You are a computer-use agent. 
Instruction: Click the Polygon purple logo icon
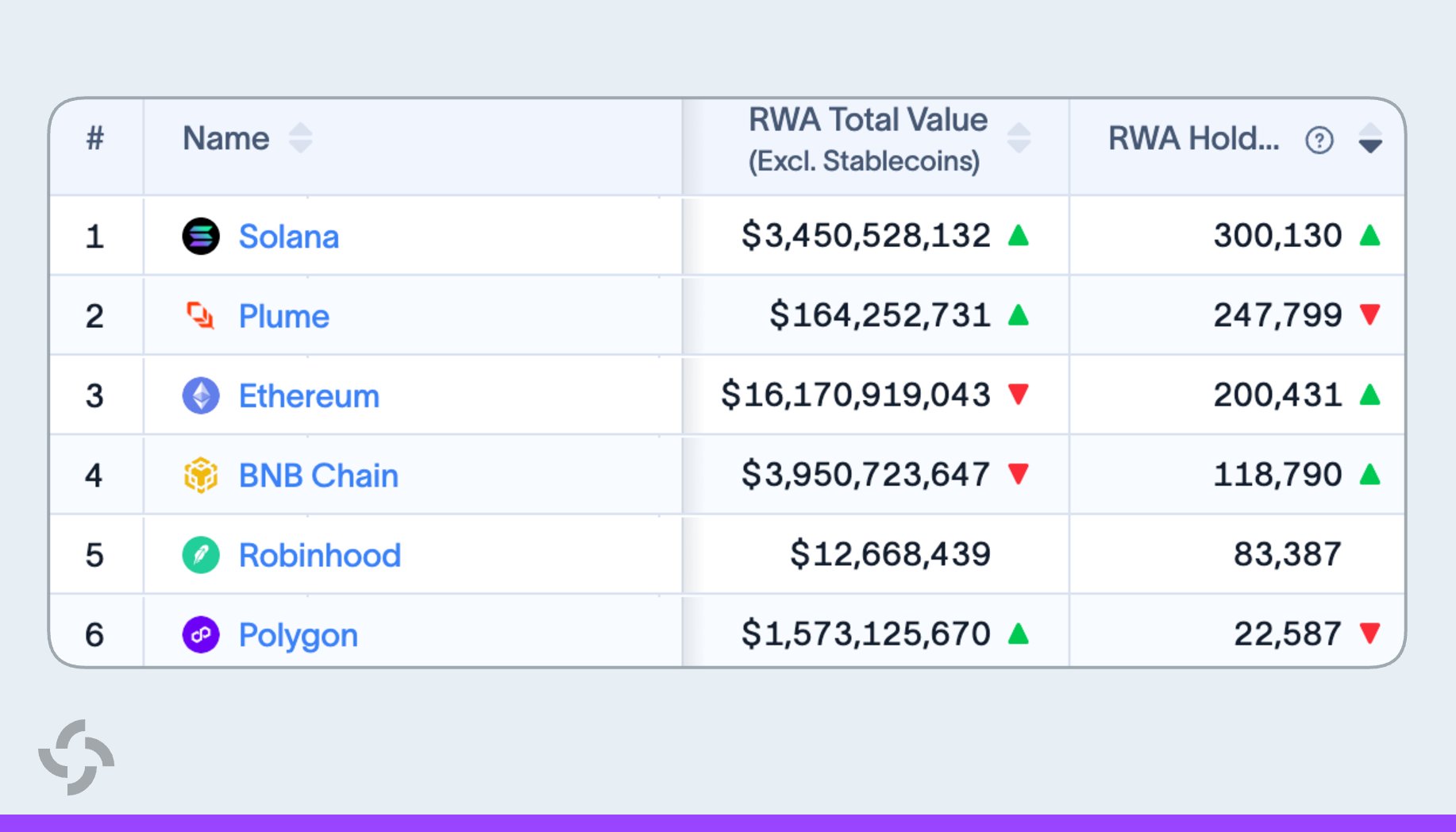[201, 634]
